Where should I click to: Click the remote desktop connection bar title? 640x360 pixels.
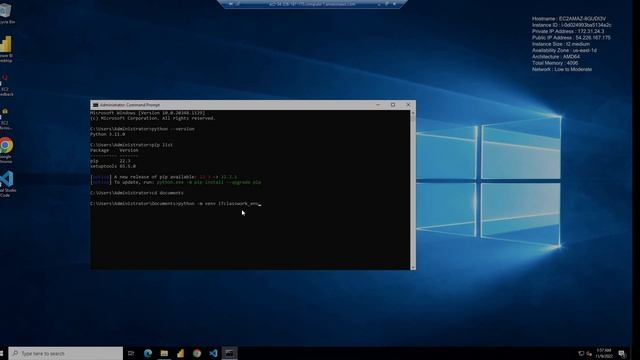(x=312, y=4)
